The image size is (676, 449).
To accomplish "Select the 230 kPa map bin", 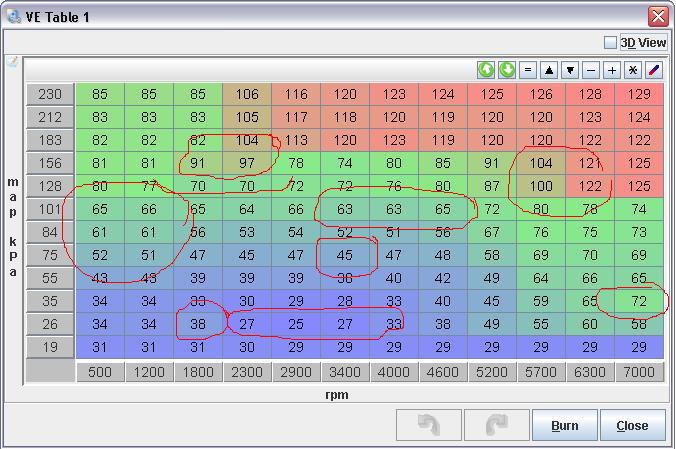I will [50, 94].
